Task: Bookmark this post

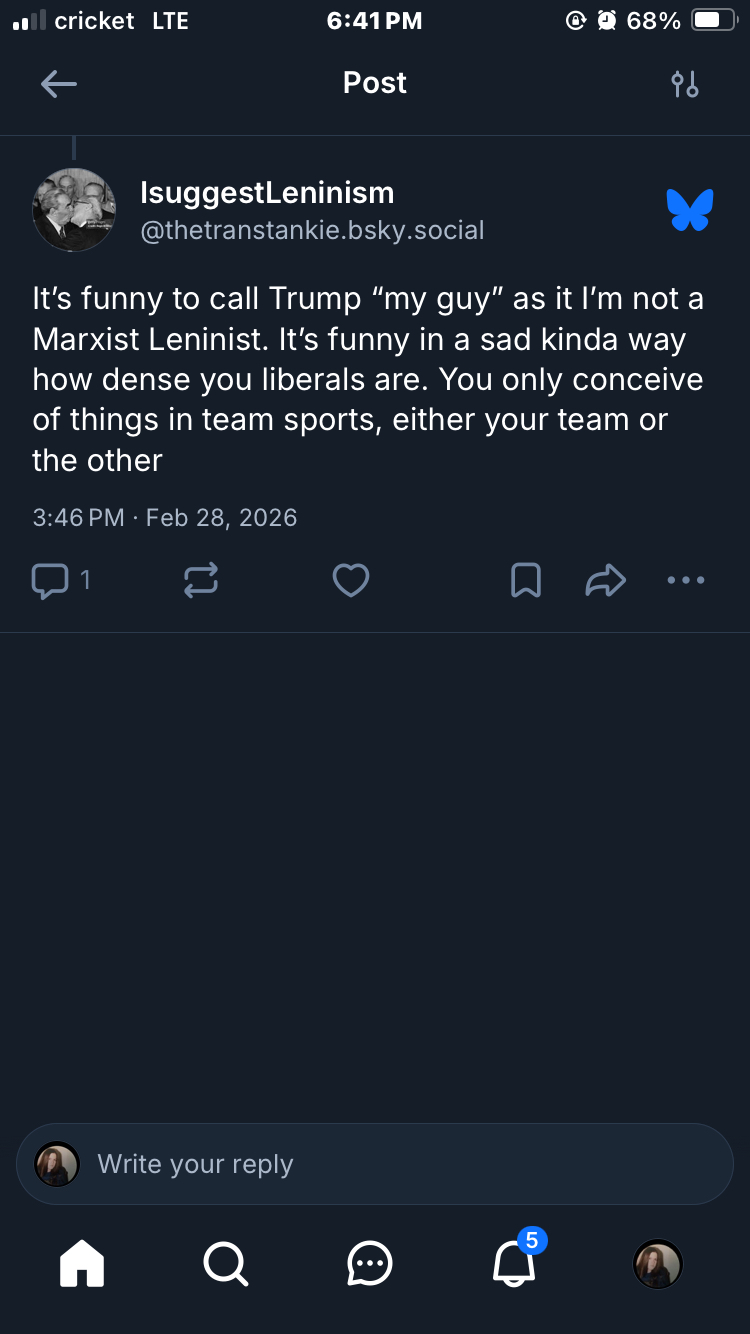Action: [526, 580]
